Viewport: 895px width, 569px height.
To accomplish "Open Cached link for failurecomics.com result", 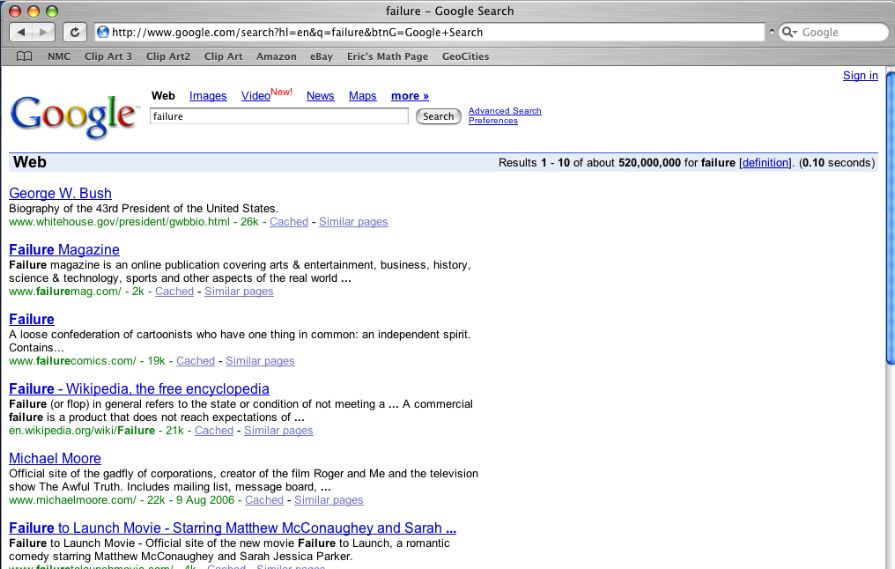I will [x=195, y=361].
